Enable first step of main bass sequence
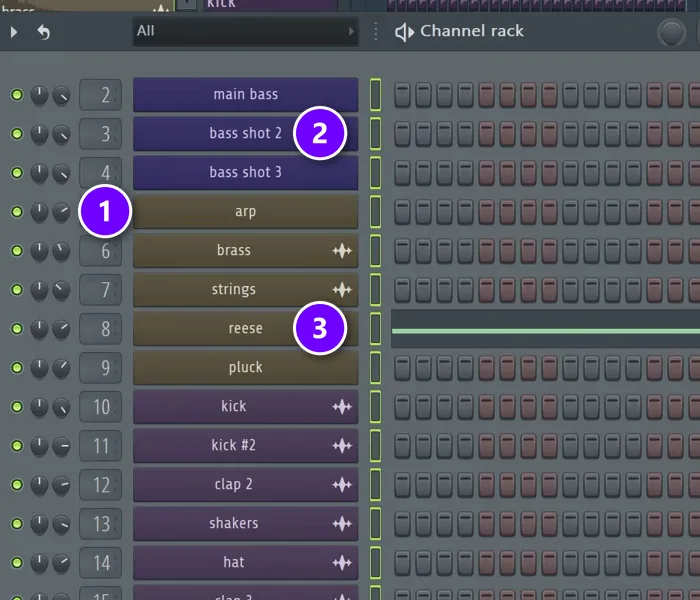700x600 pixels. [402, 95]
